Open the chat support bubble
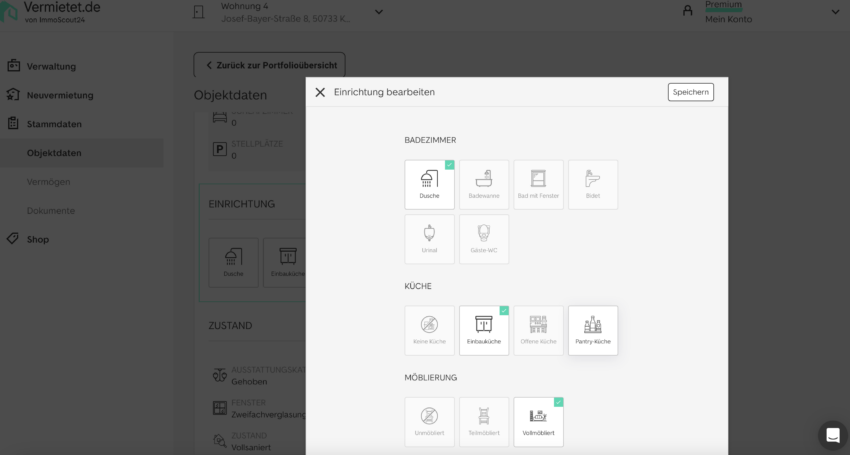Screen dimensions: 850x455 click(833, 435)
